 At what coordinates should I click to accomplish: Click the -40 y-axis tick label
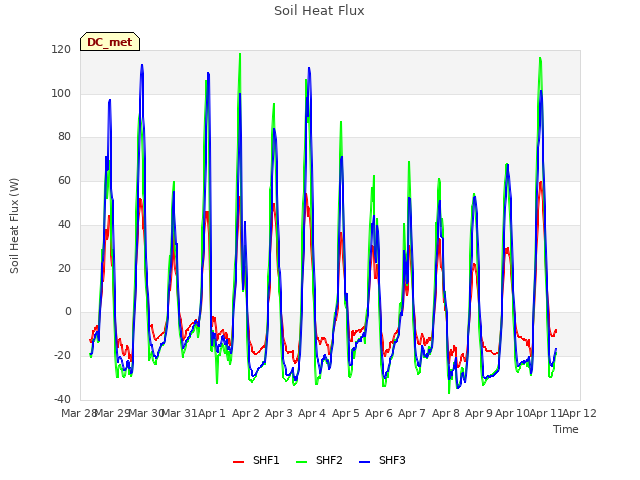[x=62, y=399]
